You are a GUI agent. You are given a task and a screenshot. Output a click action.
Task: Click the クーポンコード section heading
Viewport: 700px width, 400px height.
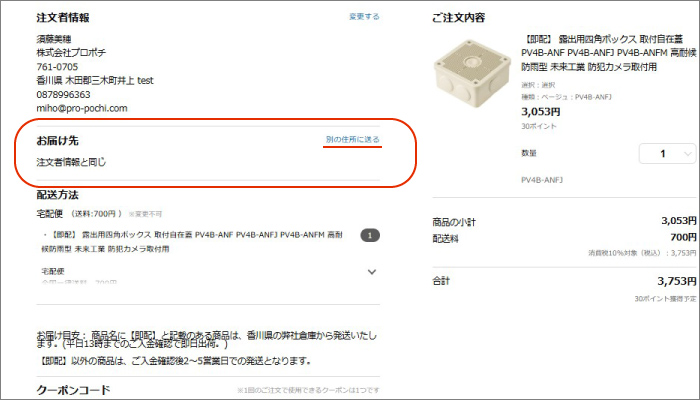click(x=73, y=390)
